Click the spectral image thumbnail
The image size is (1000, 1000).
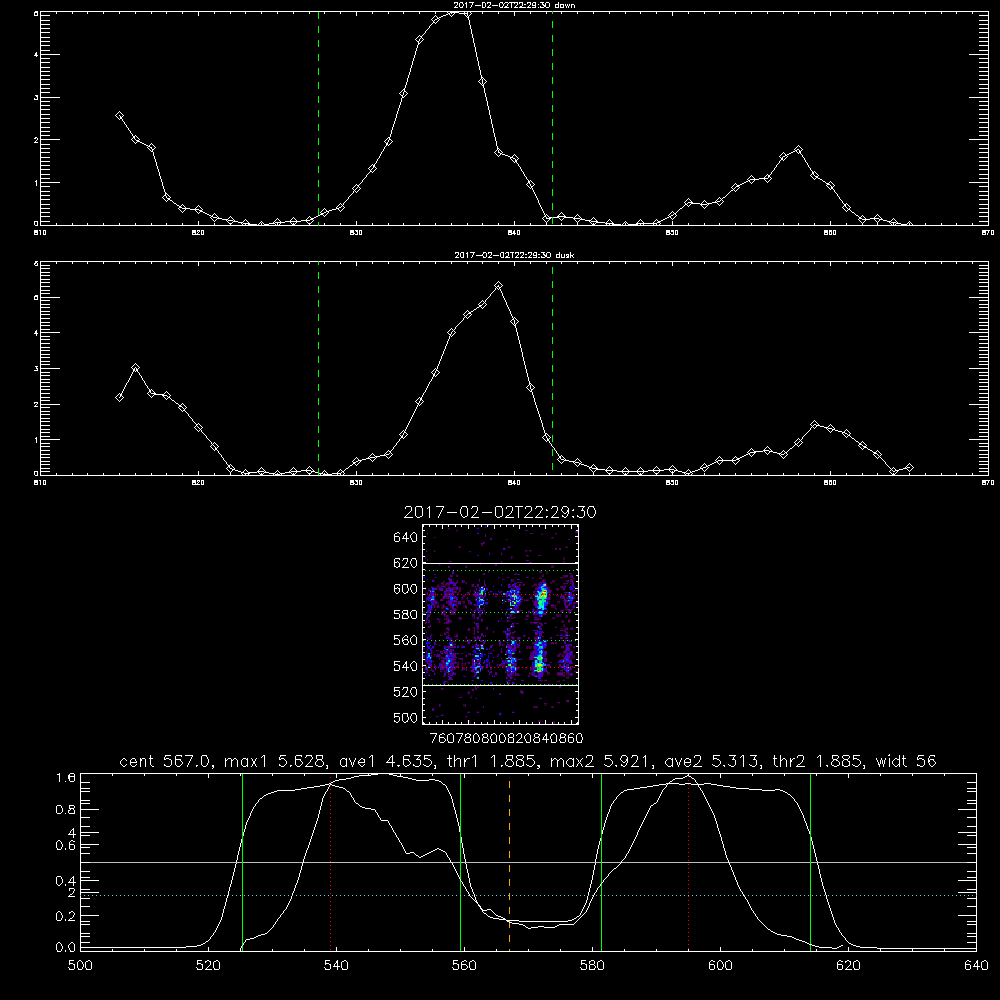tap(501, 624)
